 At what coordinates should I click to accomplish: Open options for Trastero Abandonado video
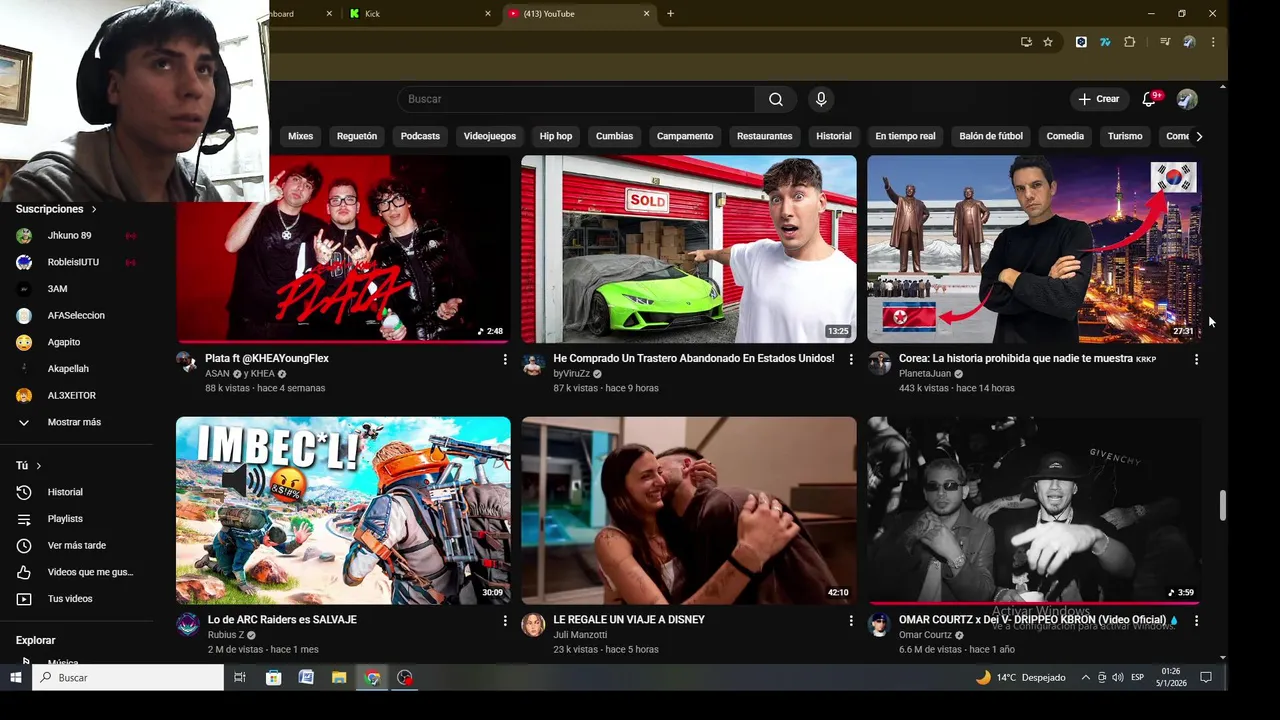(x=851, y=359)
